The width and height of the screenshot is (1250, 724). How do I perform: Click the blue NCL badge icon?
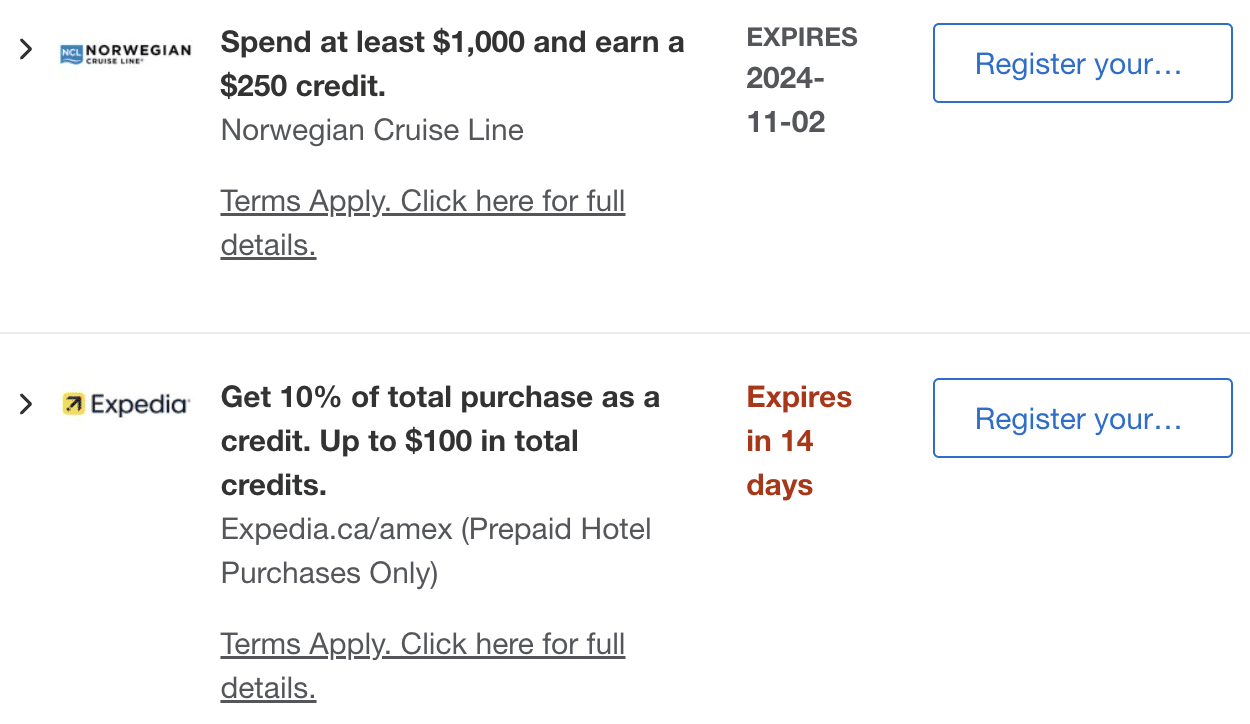click(72, 53)
